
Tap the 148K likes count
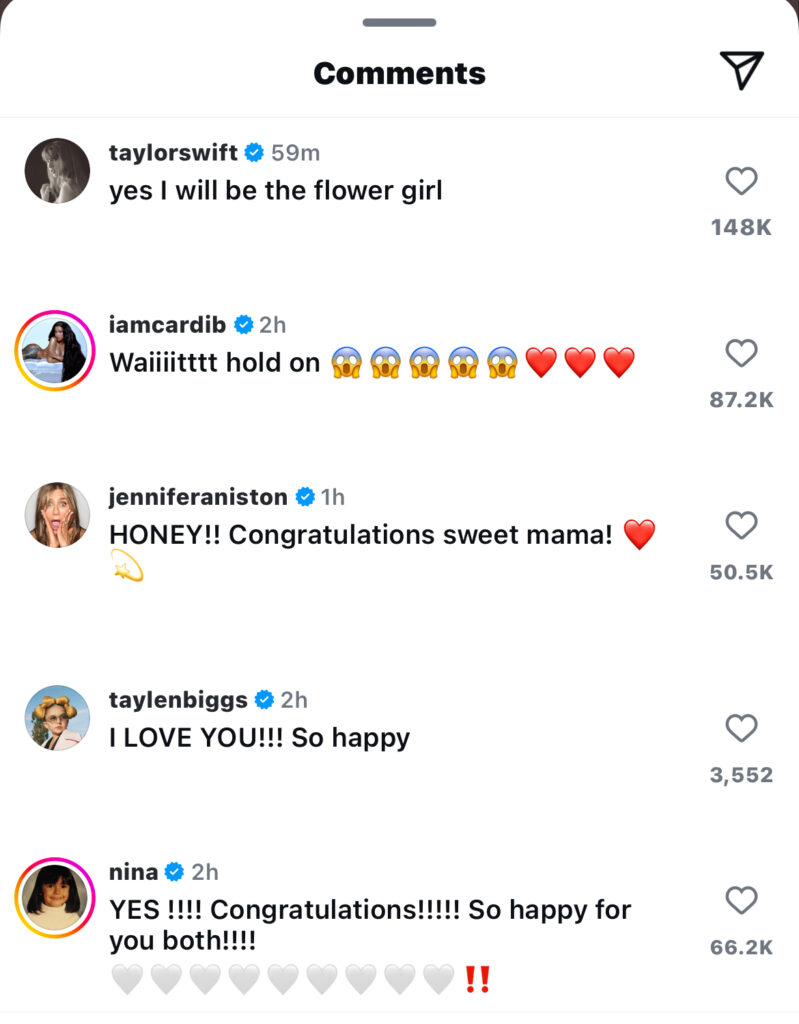coord(741,227)
